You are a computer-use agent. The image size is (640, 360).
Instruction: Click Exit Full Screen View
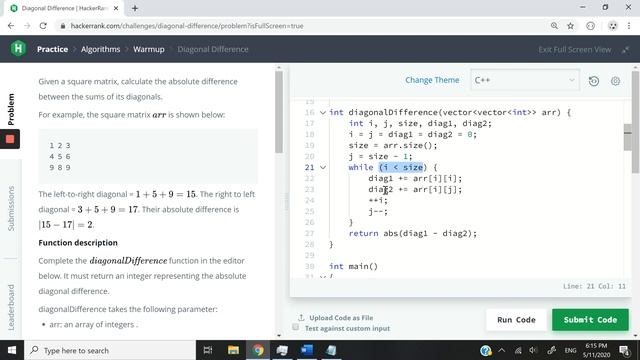click(x=574, y=49)
